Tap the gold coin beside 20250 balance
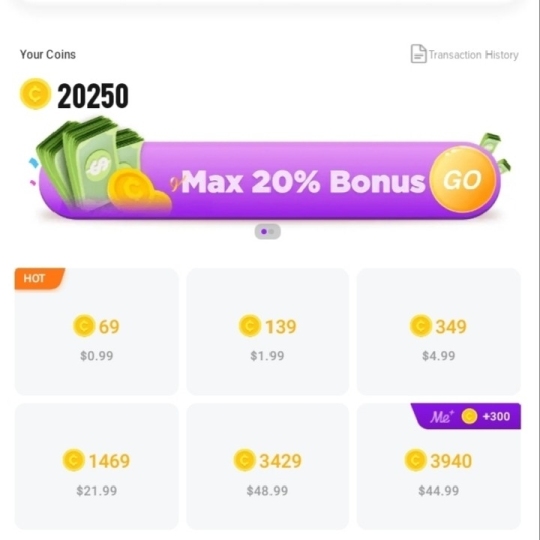 35,94
